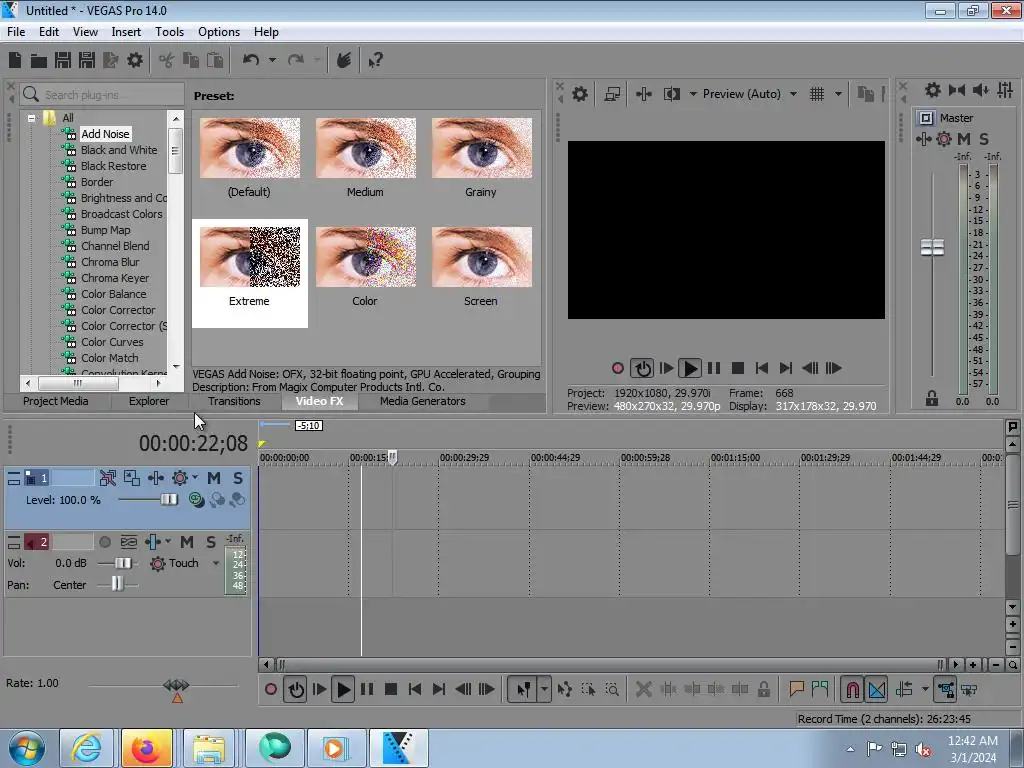Click the Open project folder icon
1024x768 pixels.
39,61
